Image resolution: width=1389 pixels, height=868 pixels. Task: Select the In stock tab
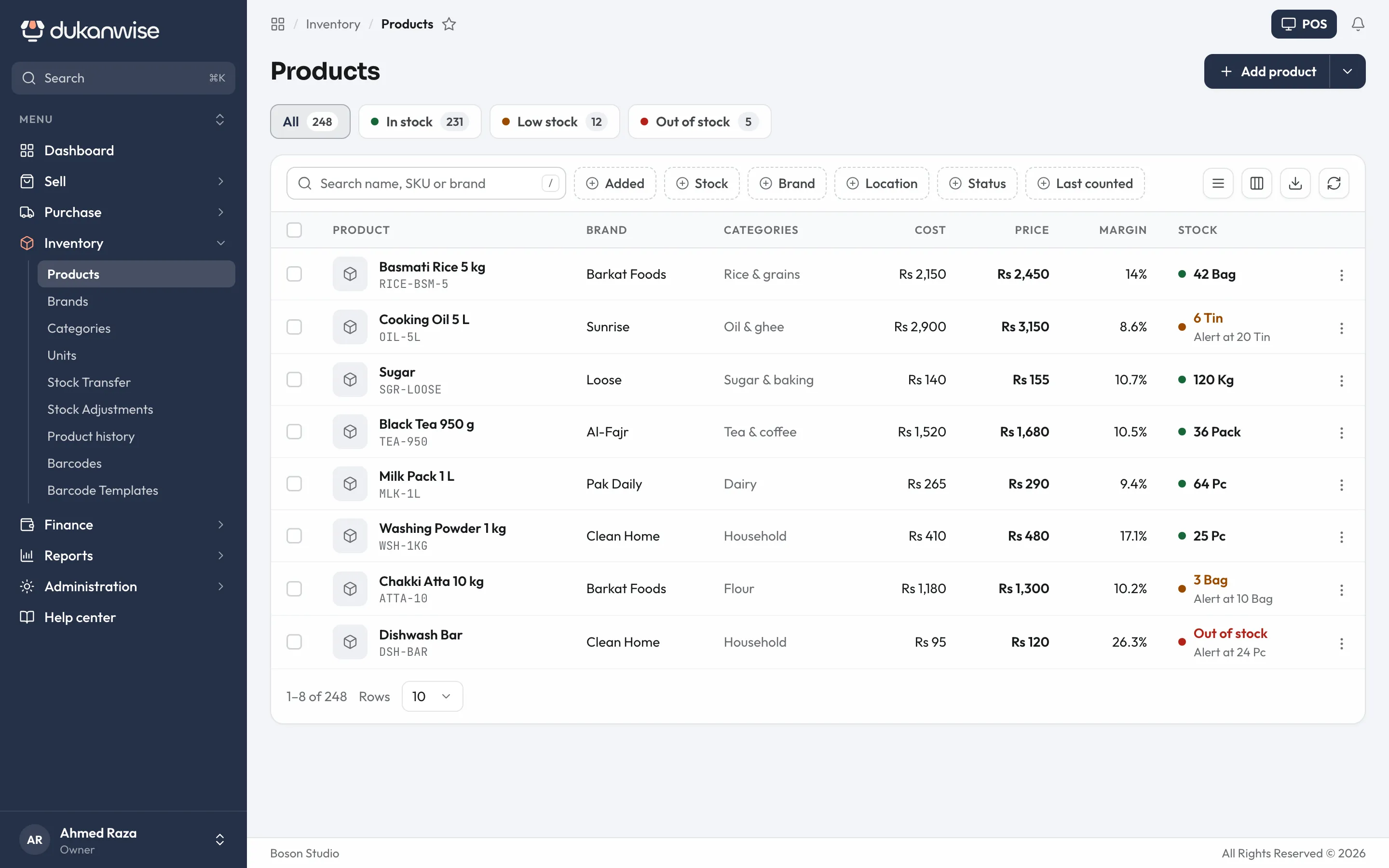(420, 122)
